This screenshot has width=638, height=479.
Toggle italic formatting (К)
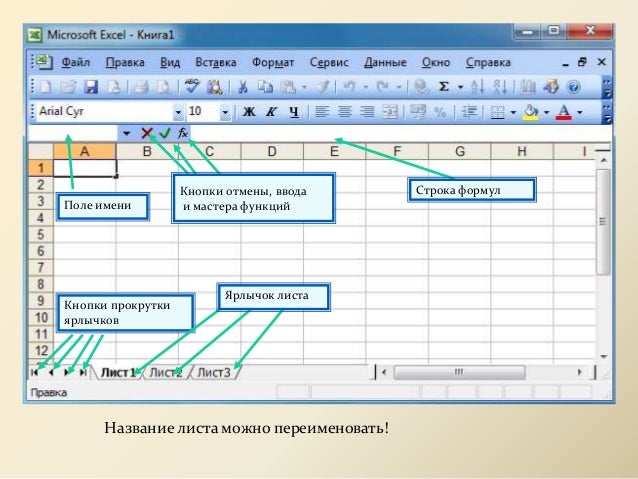pos(271,112)
